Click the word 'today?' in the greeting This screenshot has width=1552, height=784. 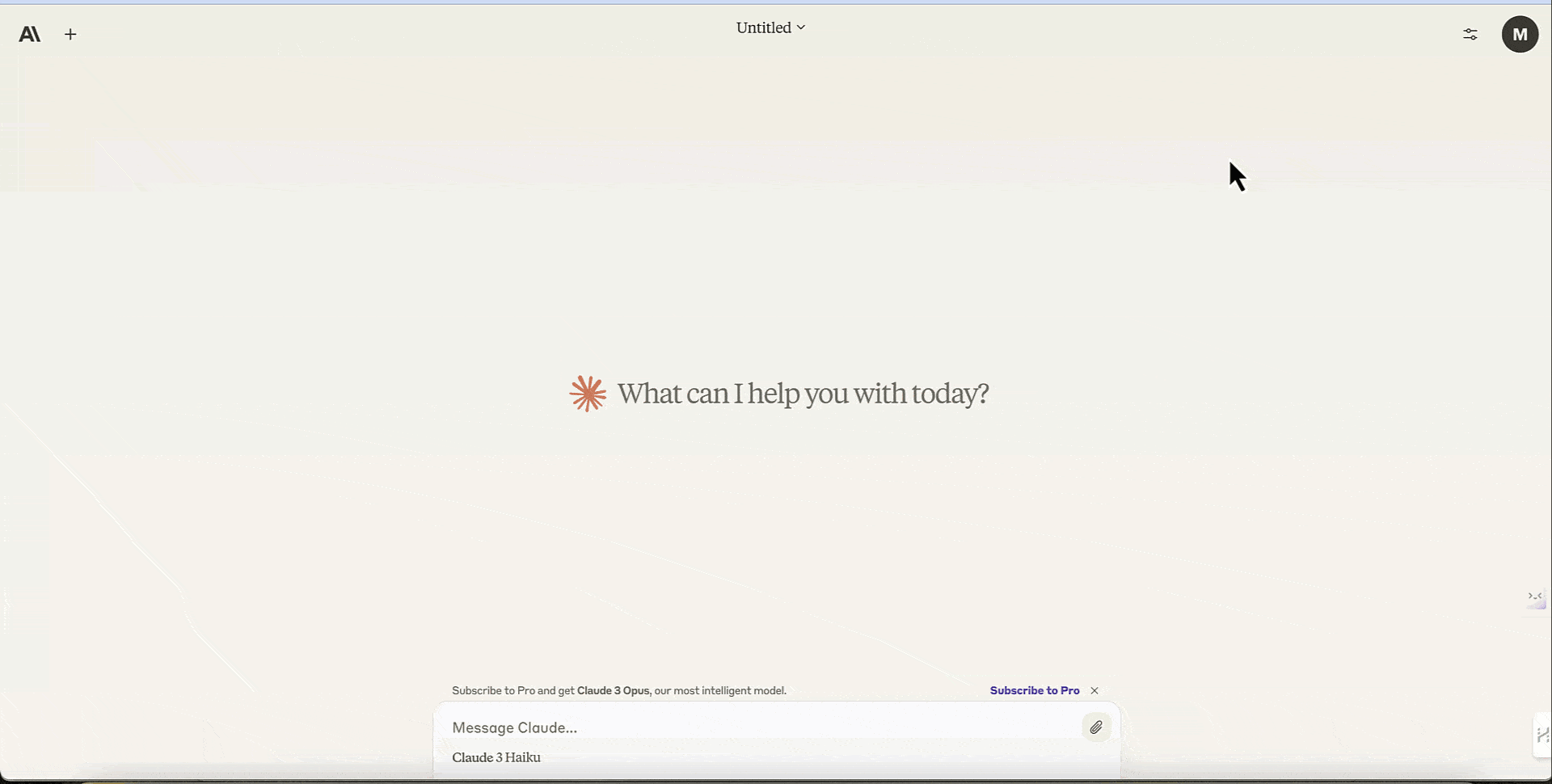click(950, 394)
